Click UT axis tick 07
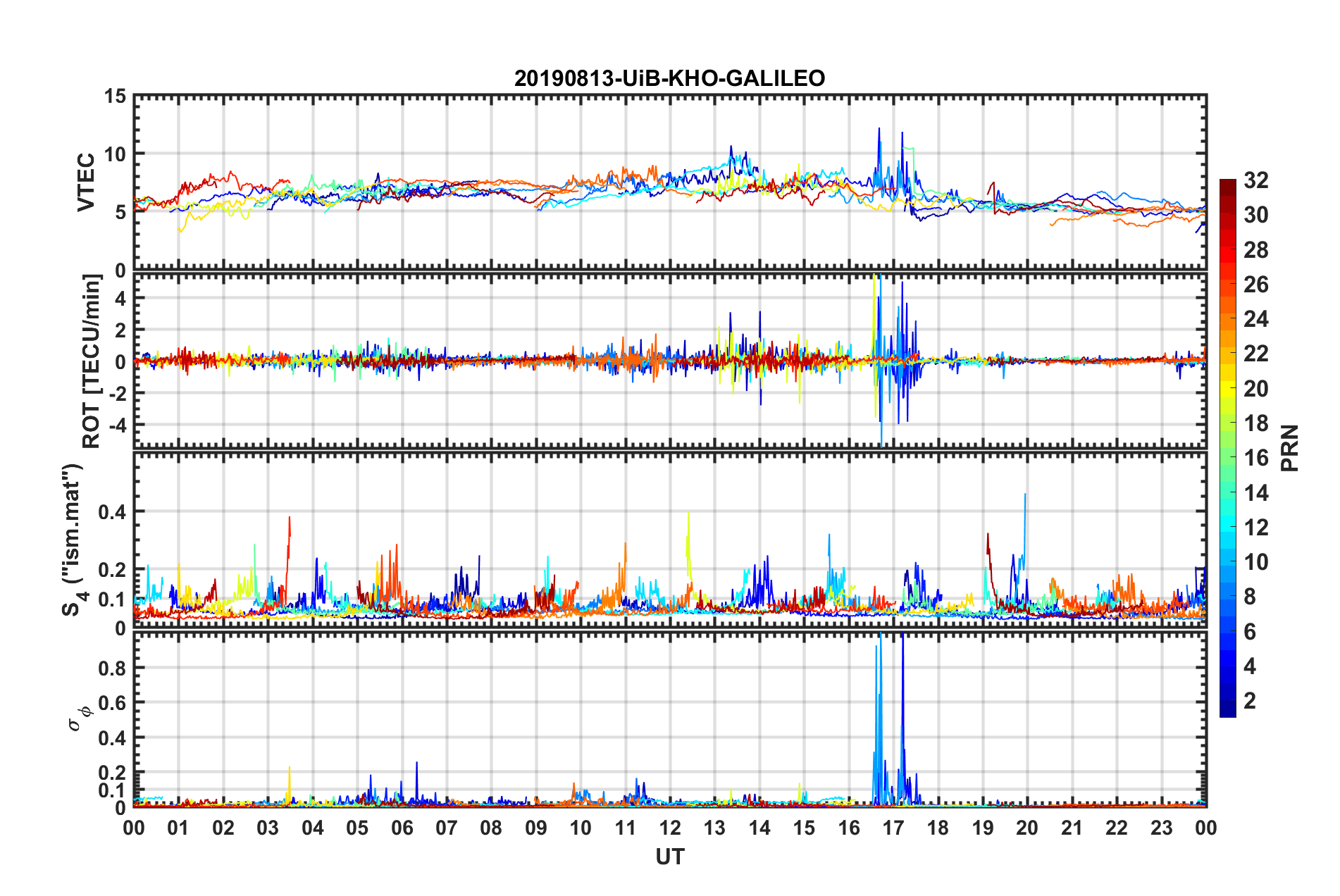Viewport: 1340px width, 896px height. (x=447, y=828)
